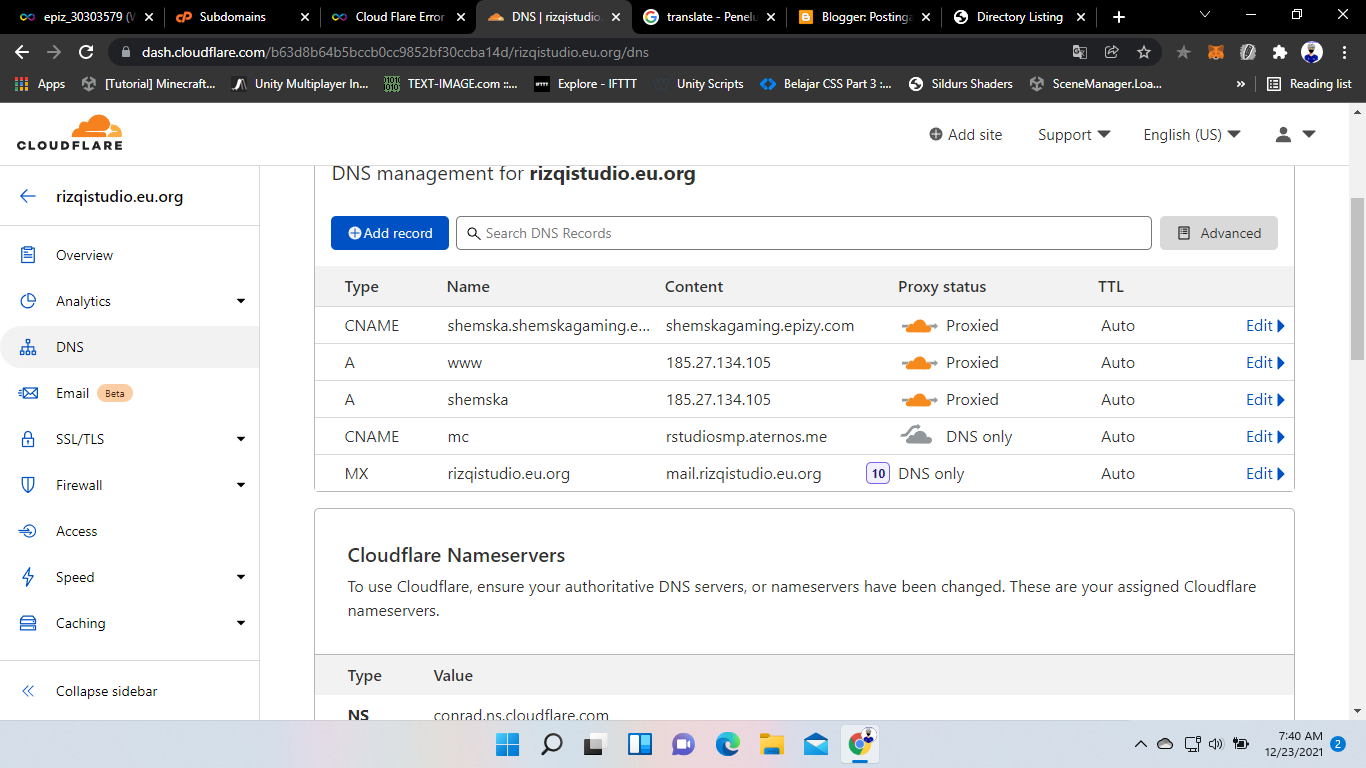This screenshot has width=1366, height=768.
Task: Open the Chrome three-dot menu
Action: 1344,52
